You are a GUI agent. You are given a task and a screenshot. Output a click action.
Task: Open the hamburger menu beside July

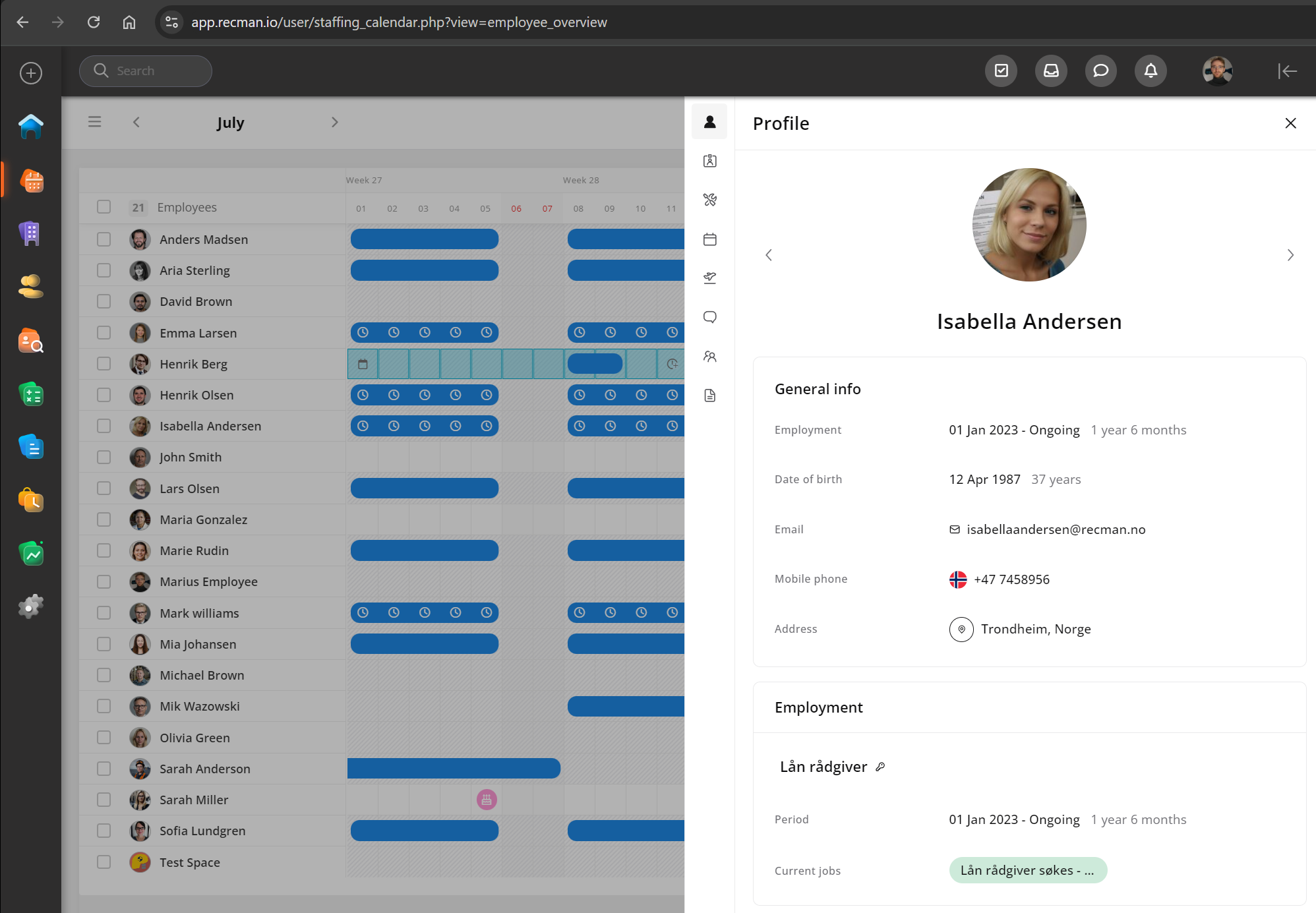tap(95, 122)
